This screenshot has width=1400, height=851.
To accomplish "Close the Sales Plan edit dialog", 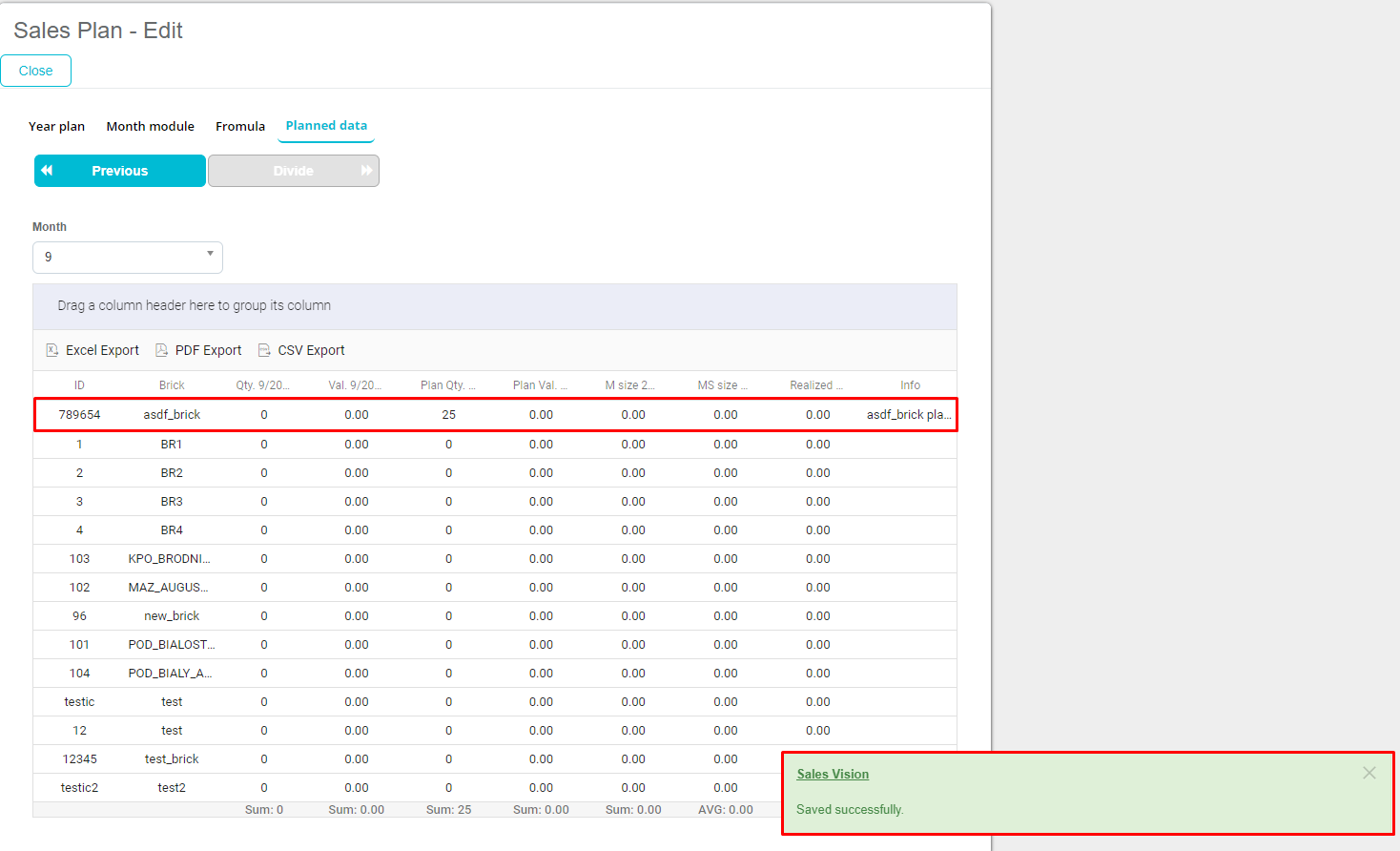I will 36,71.
